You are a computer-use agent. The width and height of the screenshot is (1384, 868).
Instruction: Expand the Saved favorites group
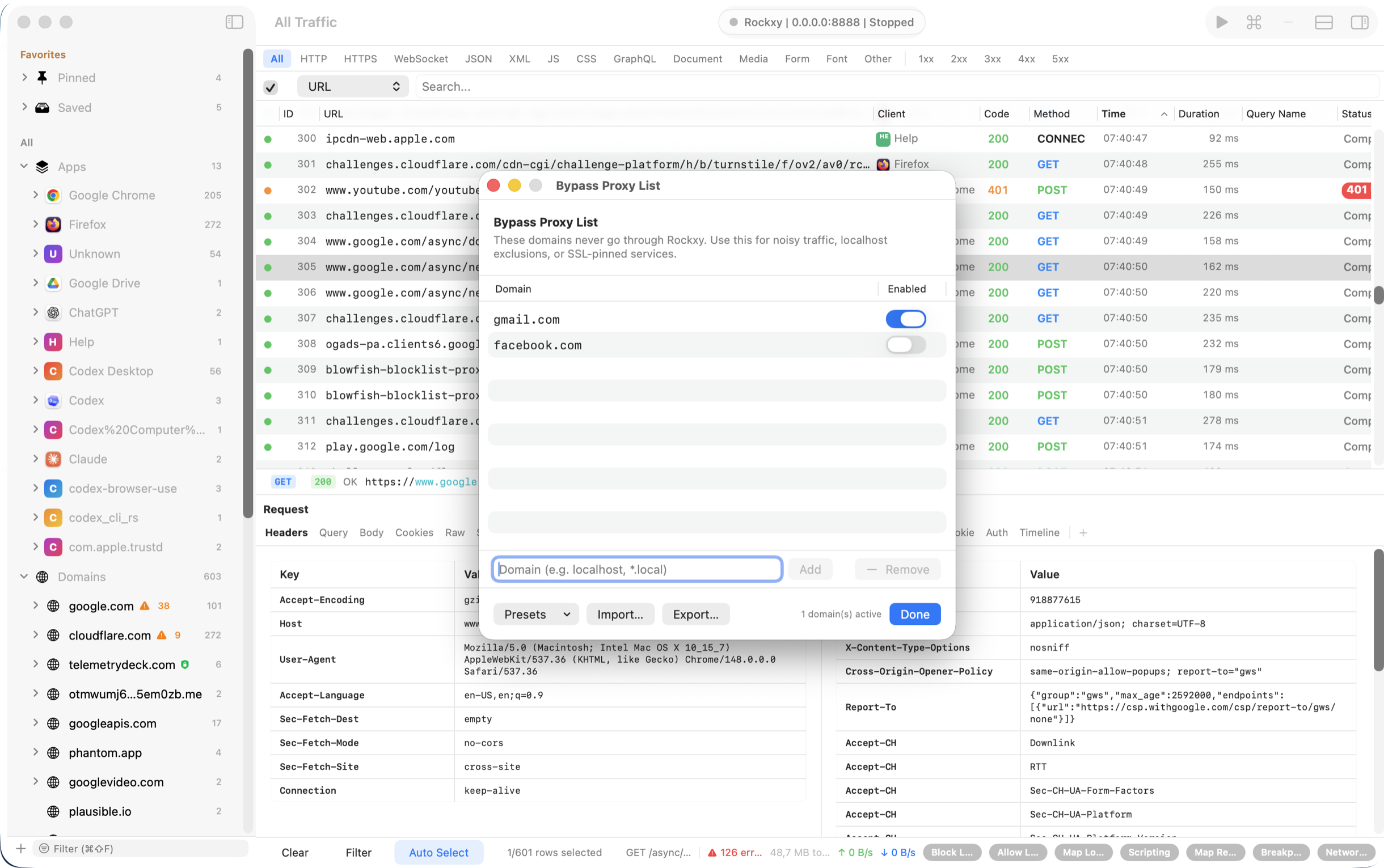[24, 107]
